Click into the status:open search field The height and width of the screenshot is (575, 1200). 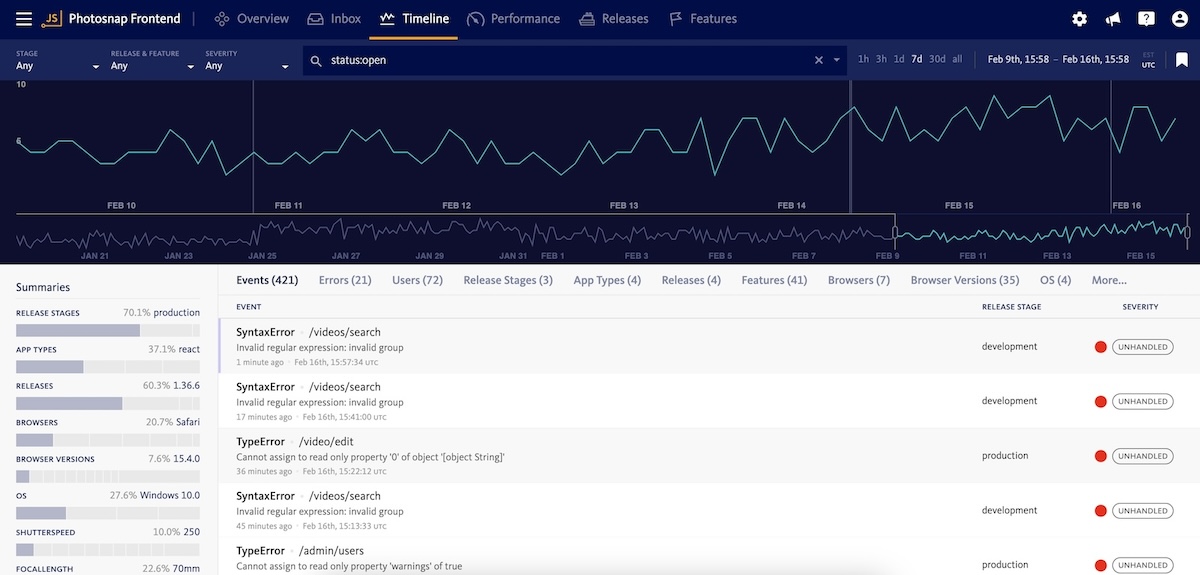560,60
